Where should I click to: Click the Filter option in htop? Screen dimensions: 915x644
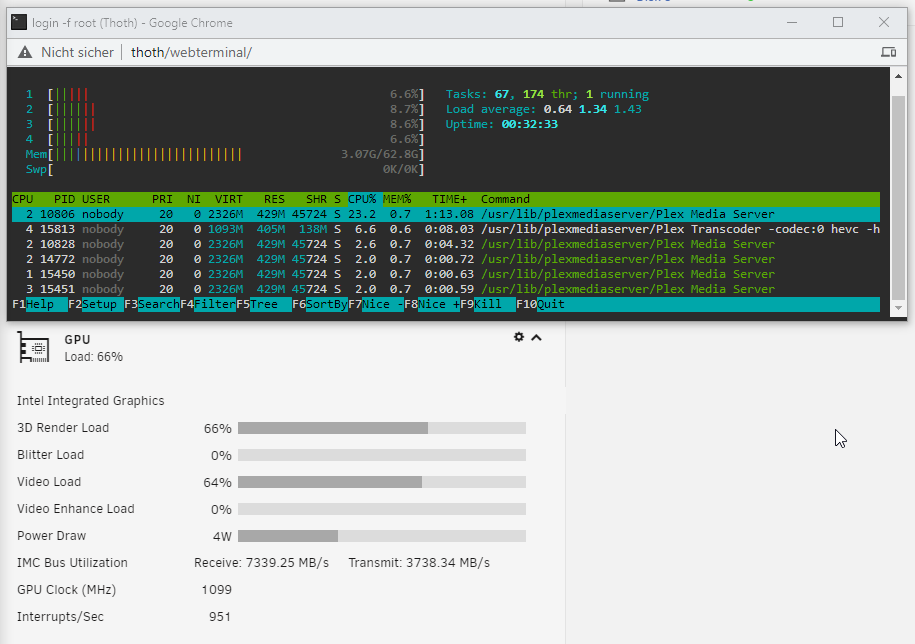click(214, 304)
